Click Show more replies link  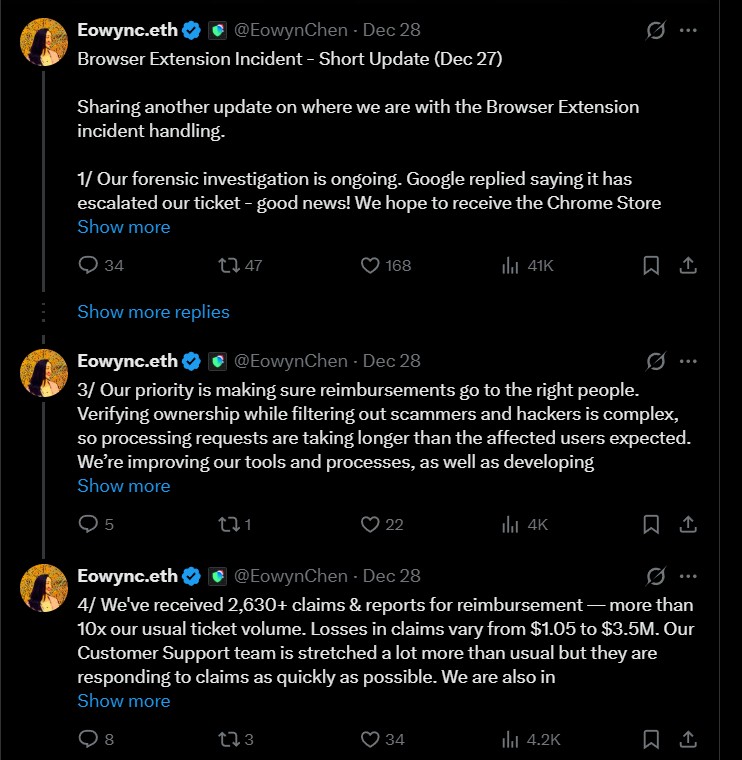(x=153, y=312)
